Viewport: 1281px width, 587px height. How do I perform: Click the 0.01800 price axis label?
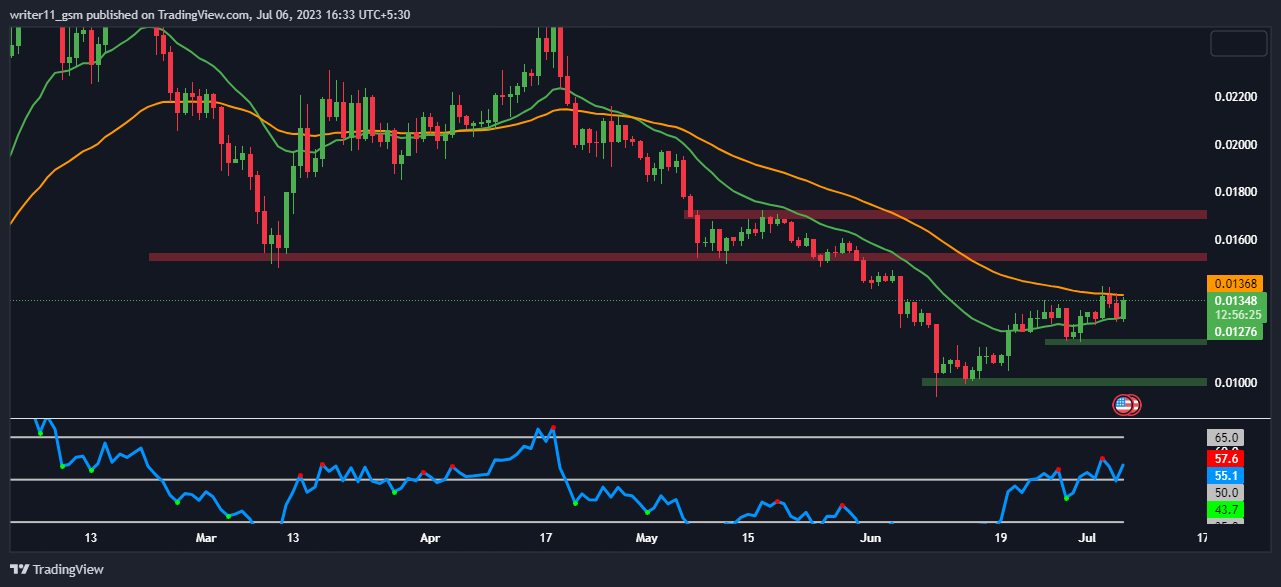pyautogui.click(x=1235, y=192)
